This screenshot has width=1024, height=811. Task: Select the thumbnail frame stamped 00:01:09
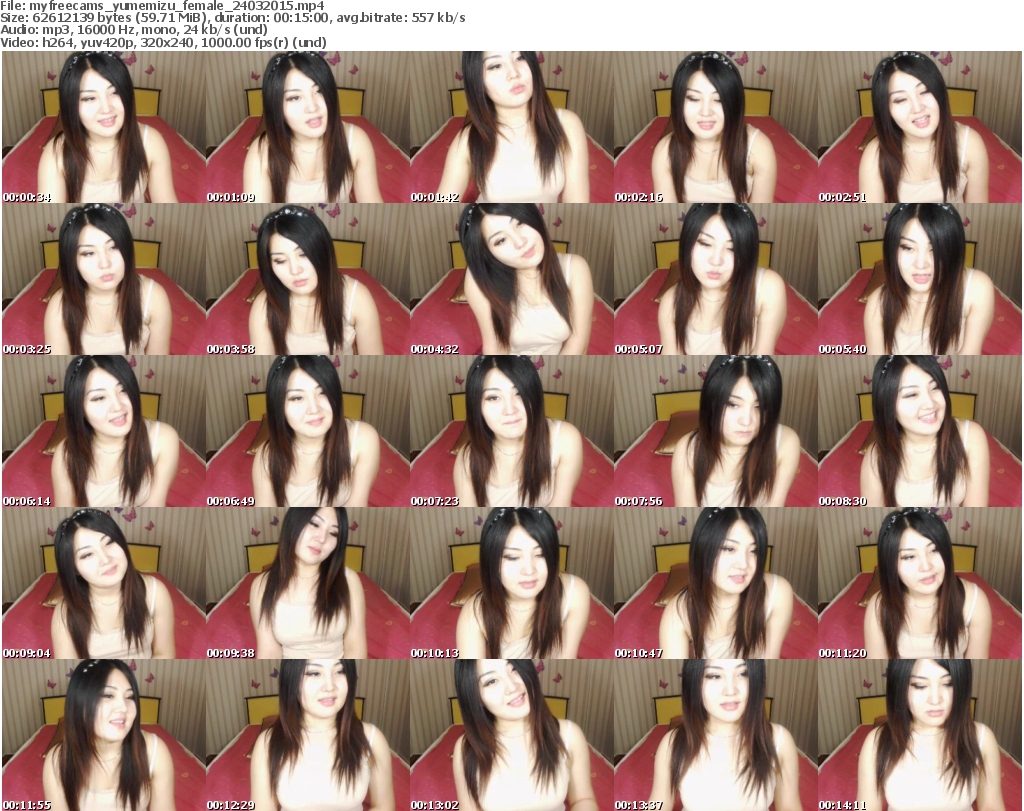pyautogui.click(x=308, y=127)
